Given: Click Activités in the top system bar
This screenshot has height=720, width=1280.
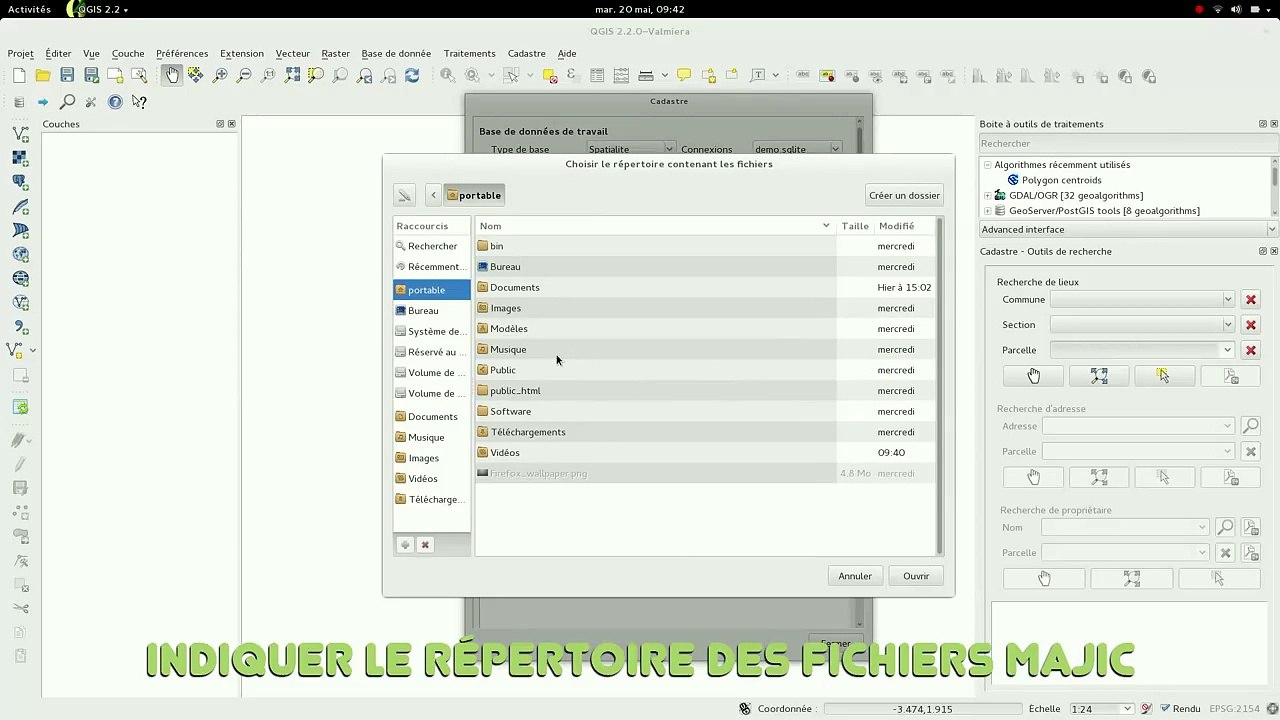Looking at the screenshot, I should tap(29, 9).
